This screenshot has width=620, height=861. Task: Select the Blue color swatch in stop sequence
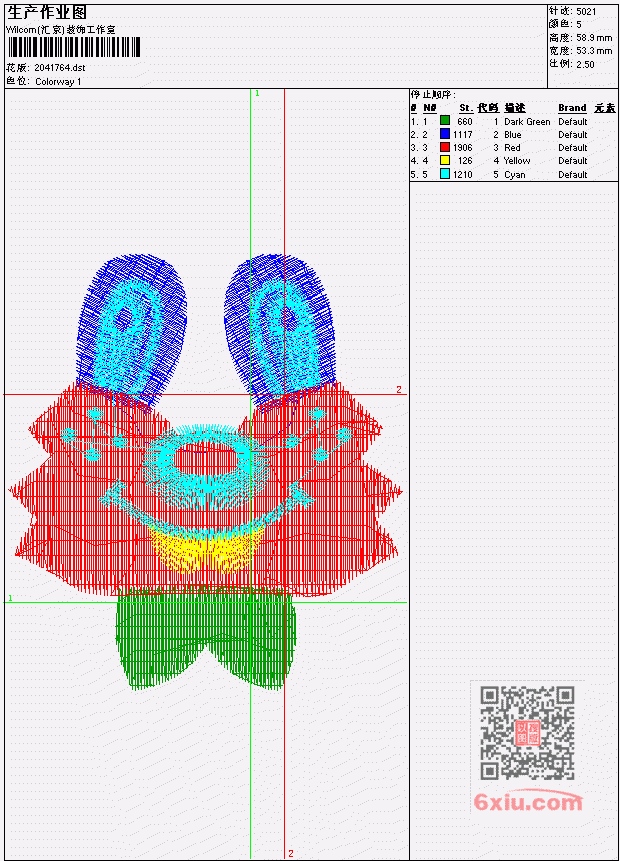coord(445,134)
